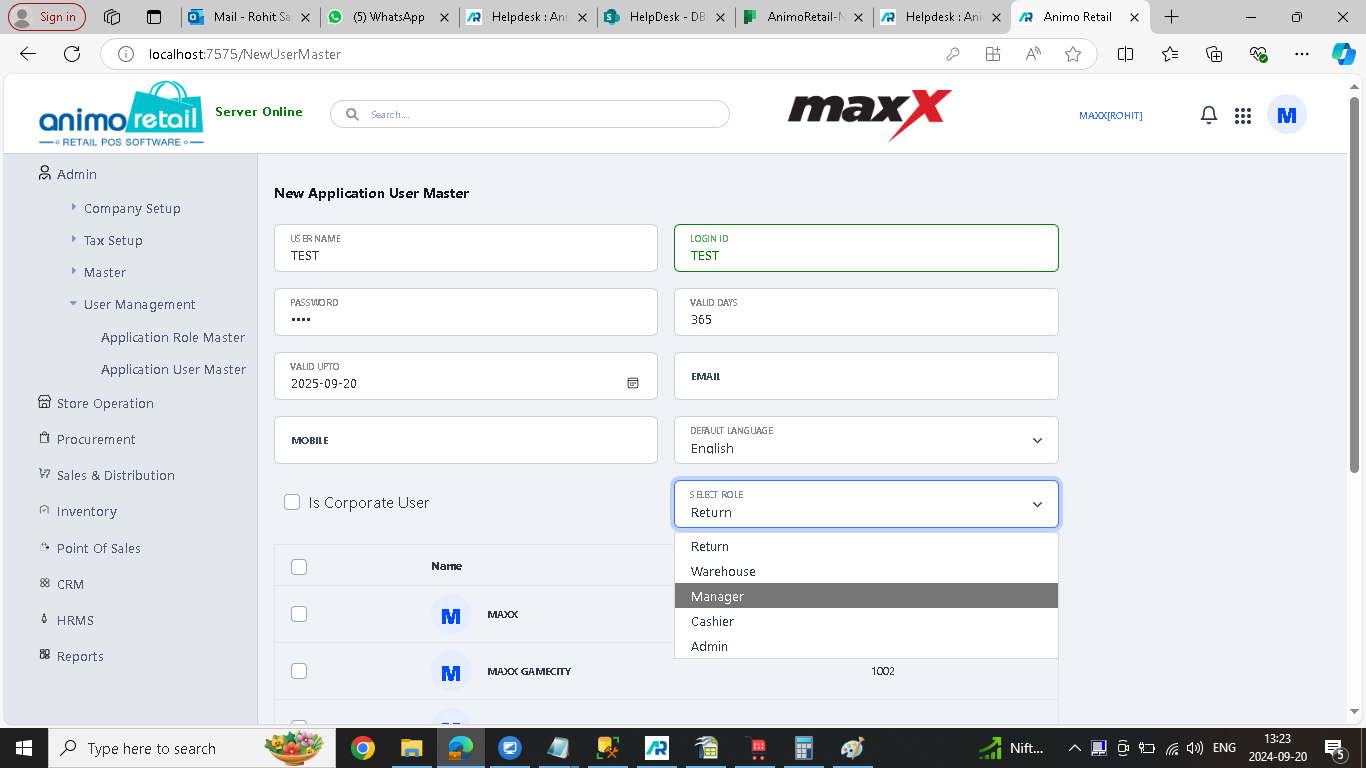The width and height of the screenshot is (1366, 768).
Task: Choose Warehouse from the role list
Action: click(866, 571)
